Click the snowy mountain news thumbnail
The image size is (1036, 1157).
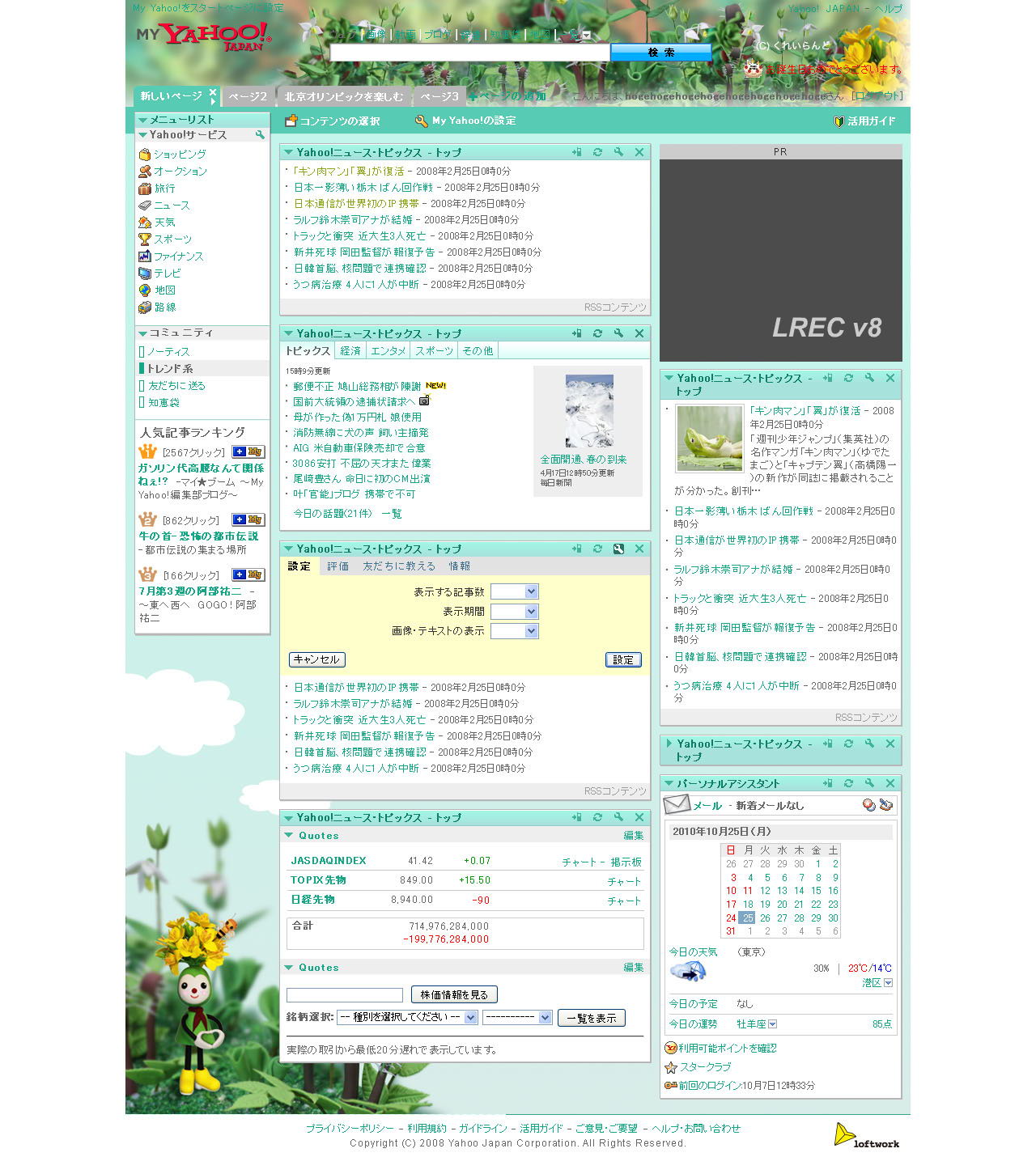coord(589,411)
